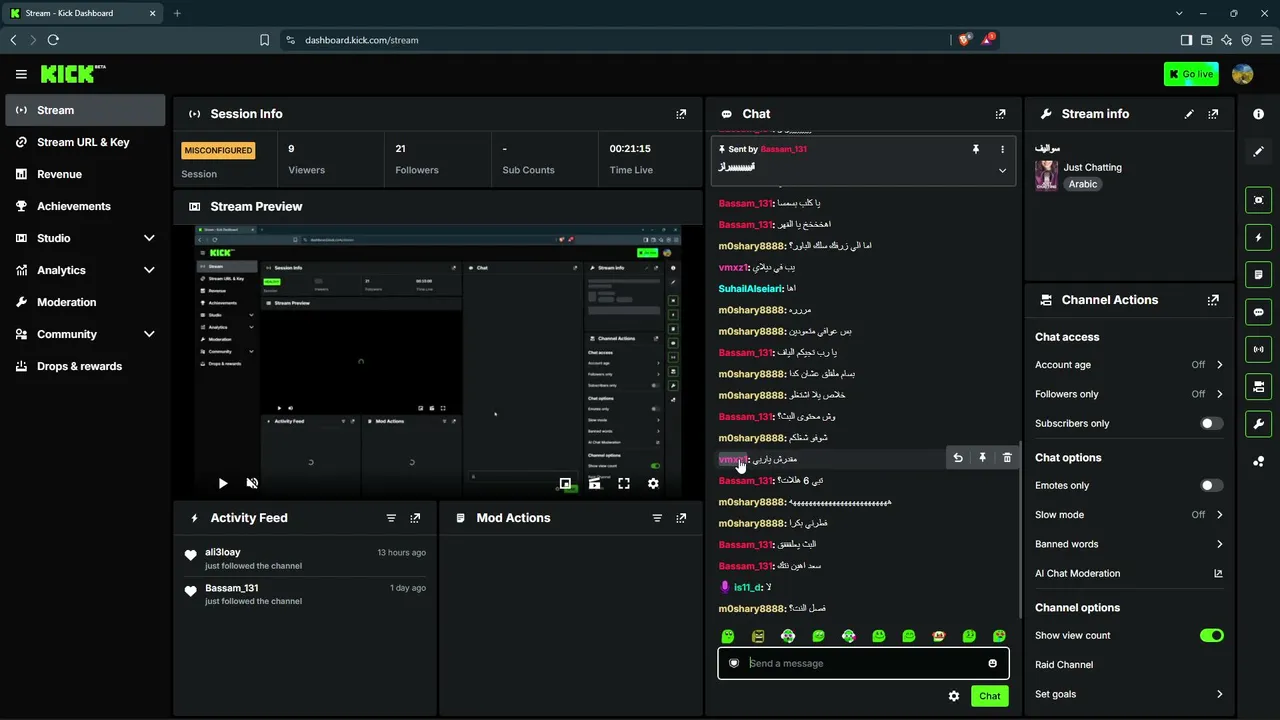
Task: Enable picture-in-picture in Stream Preview
Action: (565, 483)
